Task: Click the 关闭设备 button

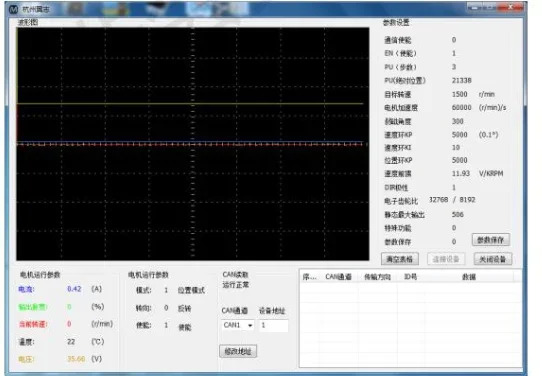Action: pyautogui.click(x=493, y=259)
